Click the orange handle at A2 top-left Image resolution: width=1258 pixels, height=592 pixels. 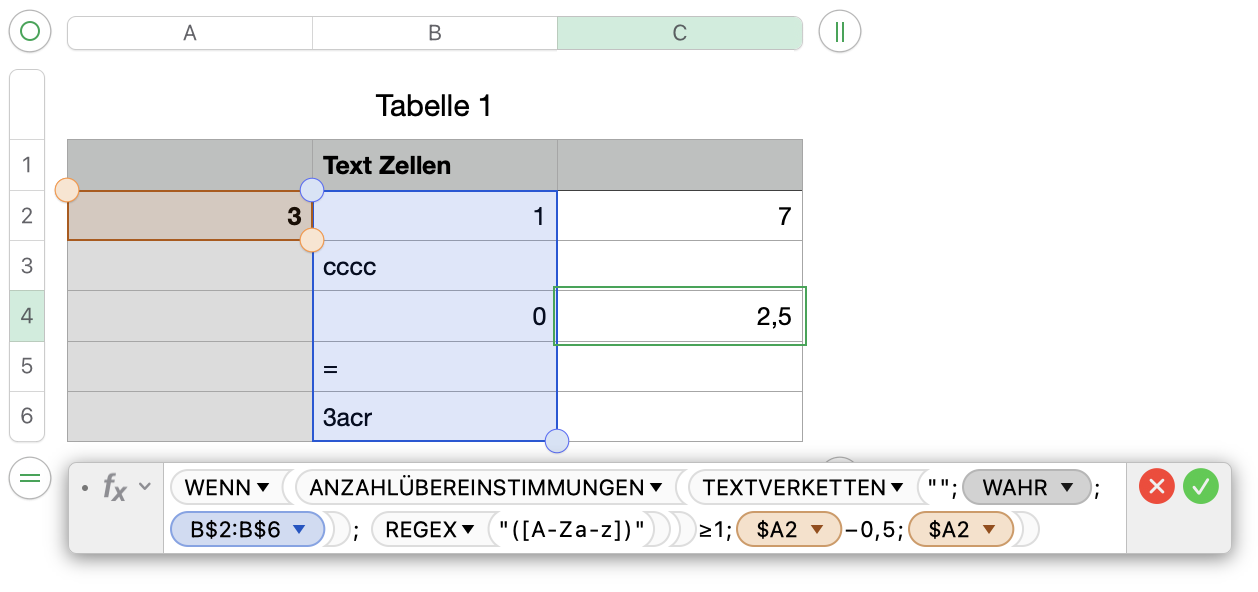coord(67,190)
